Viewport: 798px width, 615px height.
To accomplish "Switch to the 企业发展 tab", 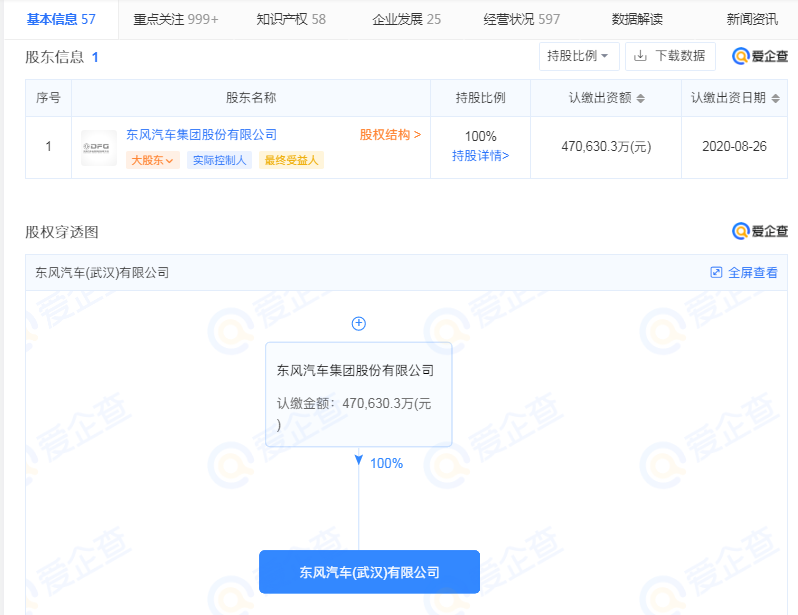I will click(407, 19).
